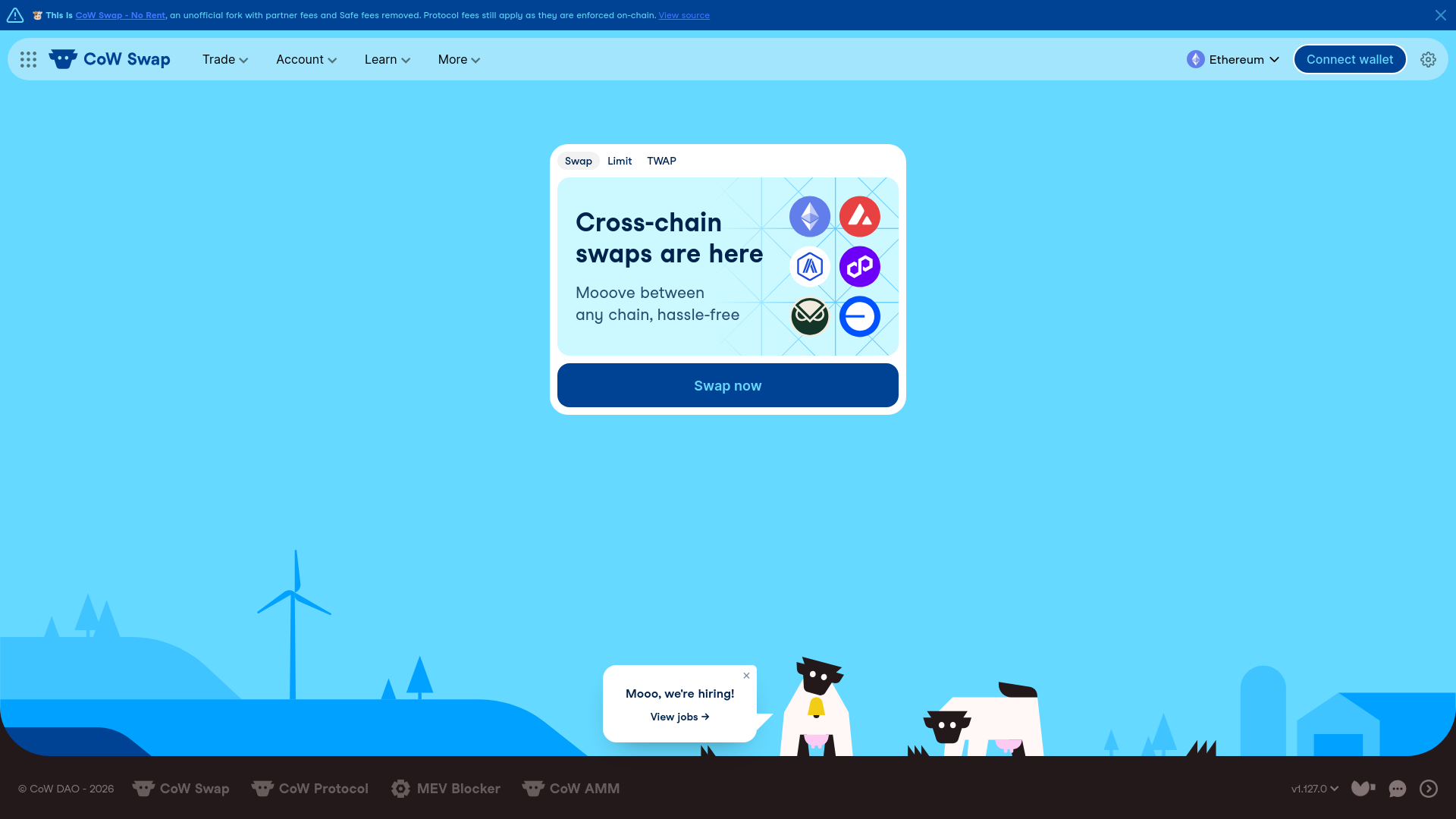Click the cow icon next to CoW AMM
The image size is (1456, 819).
pos(533,789)
